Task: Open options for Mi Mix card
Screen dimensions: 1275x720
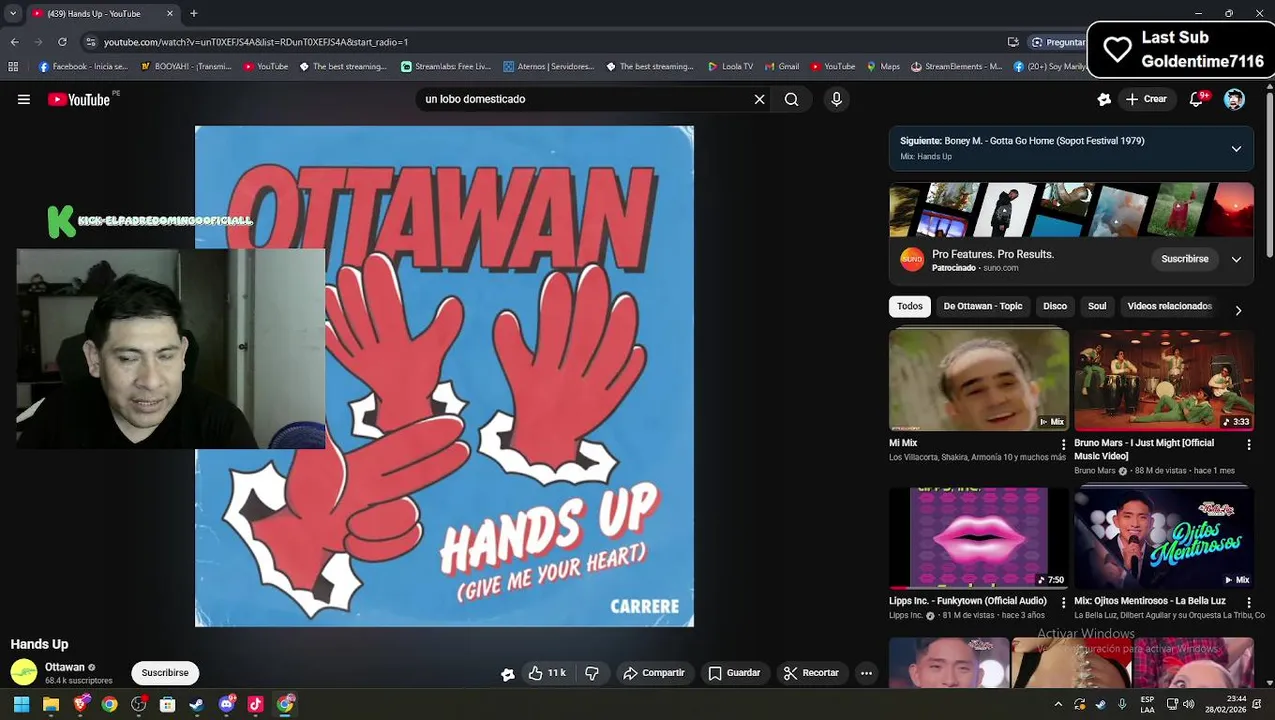Action: 1063,445
